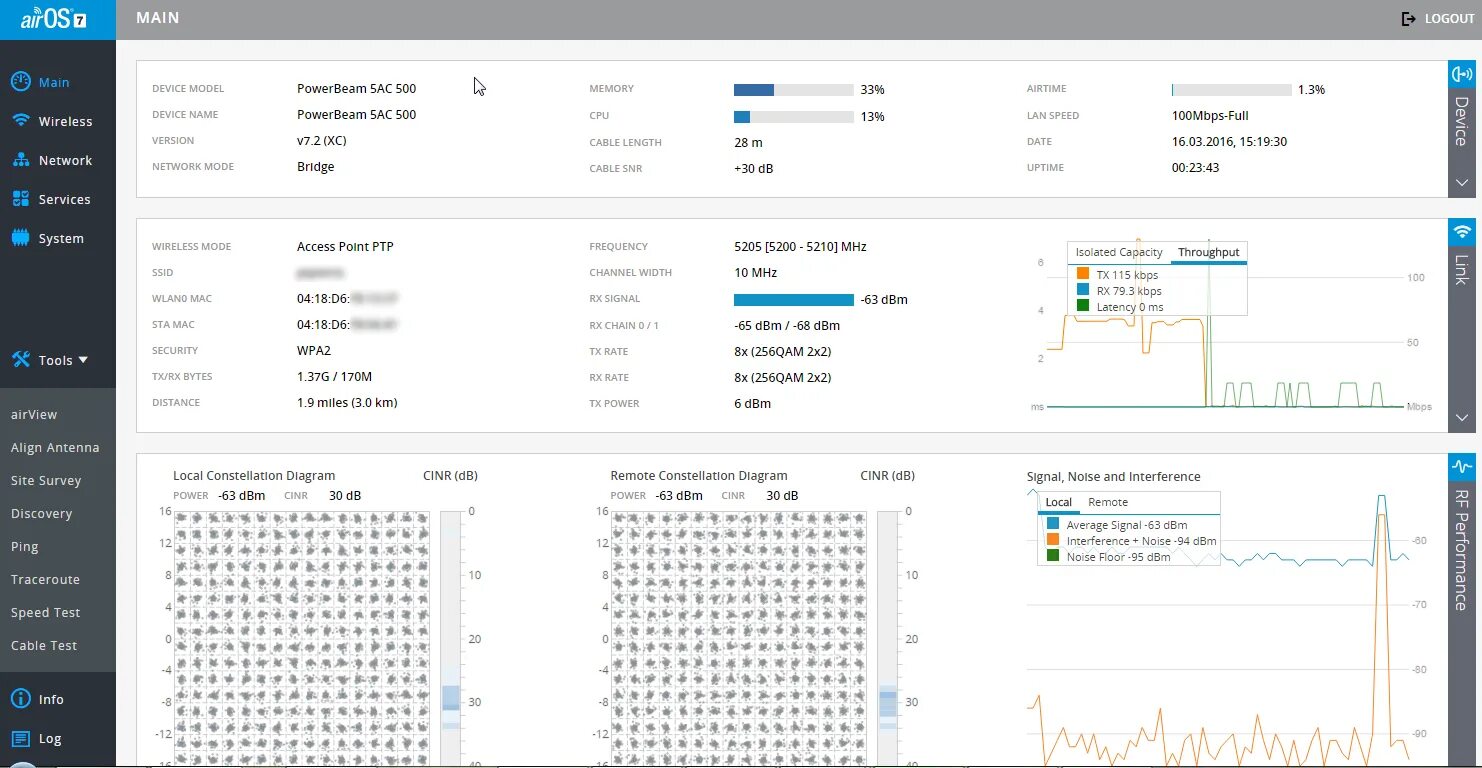Click the date 16.03.2016 value
This screenshot has width=1482, height=768.
(1229, 141)
